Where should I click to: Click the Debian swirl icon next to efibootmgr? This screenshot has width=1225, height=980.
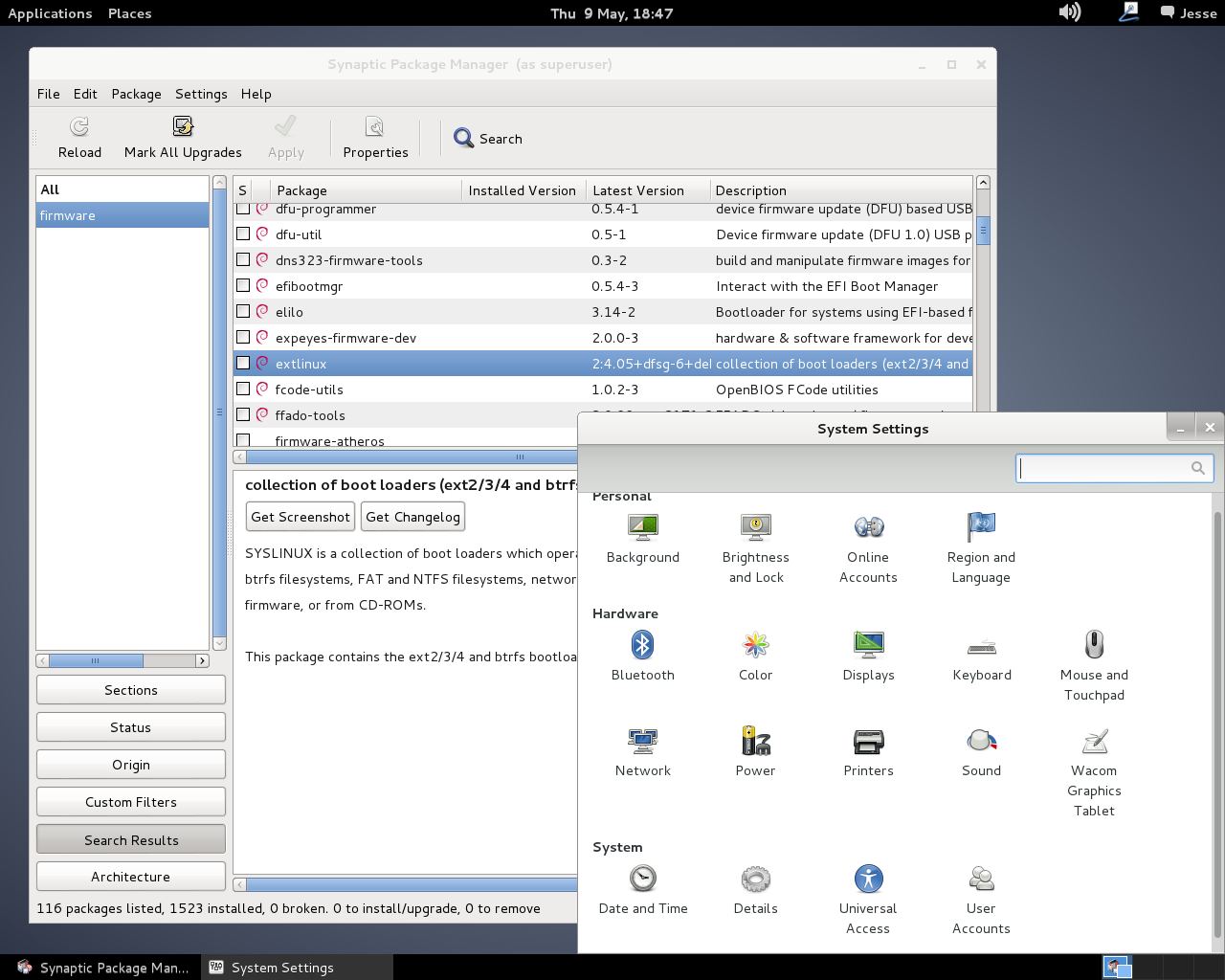click(x=262, y=285)
